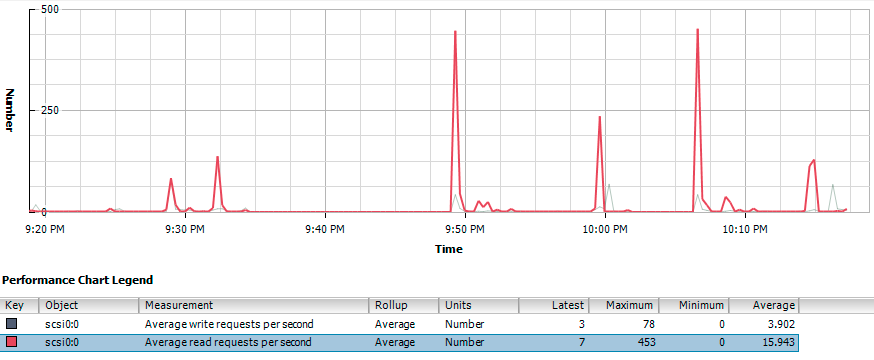Select the Average read requests per second row
The height and width of the screenshot is (360, 874).
tap(399, 342)
